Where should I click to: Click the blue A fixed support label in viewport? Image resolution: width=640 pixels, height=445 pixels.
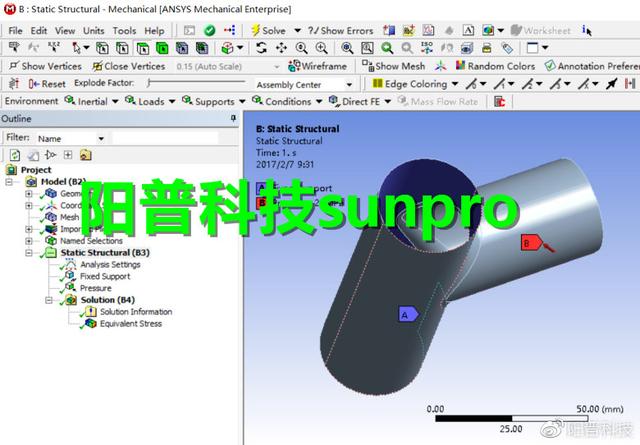point(409,314)
